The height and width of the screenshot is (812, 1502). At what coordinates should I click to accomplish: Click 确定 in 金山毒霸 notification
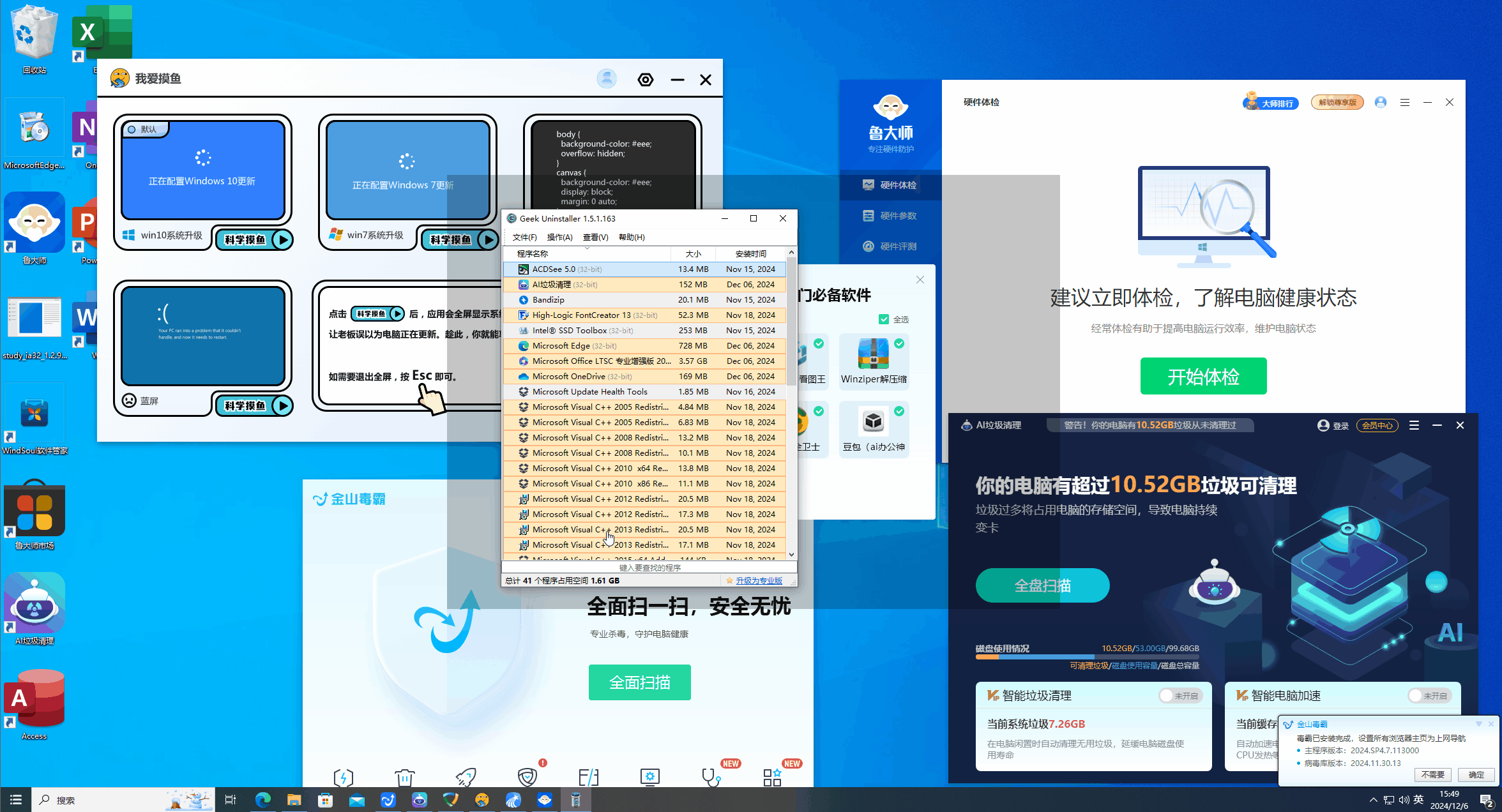point(1476,775)
